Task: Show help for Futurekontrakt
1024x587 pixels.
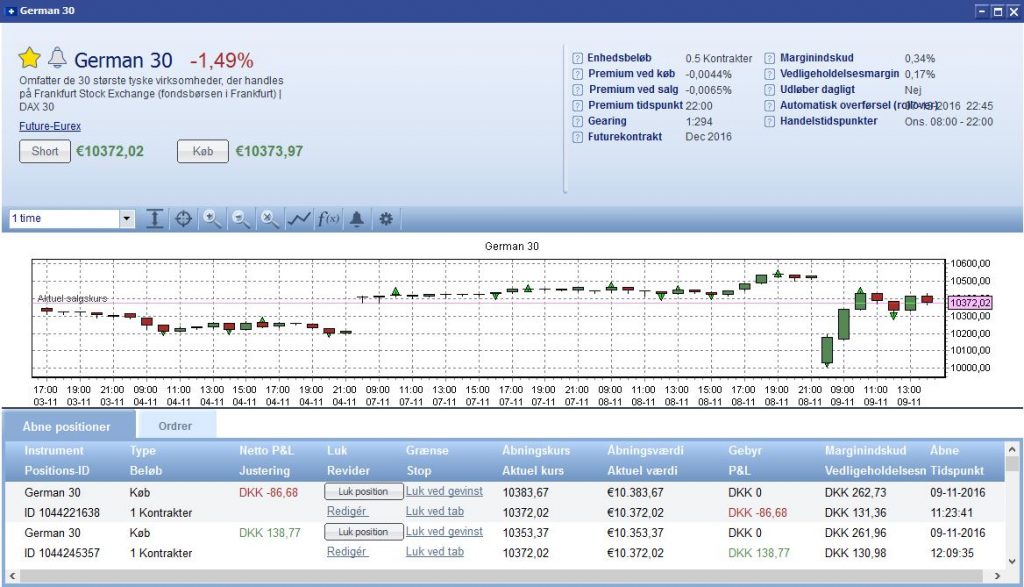Action: (x=577, y=137)
